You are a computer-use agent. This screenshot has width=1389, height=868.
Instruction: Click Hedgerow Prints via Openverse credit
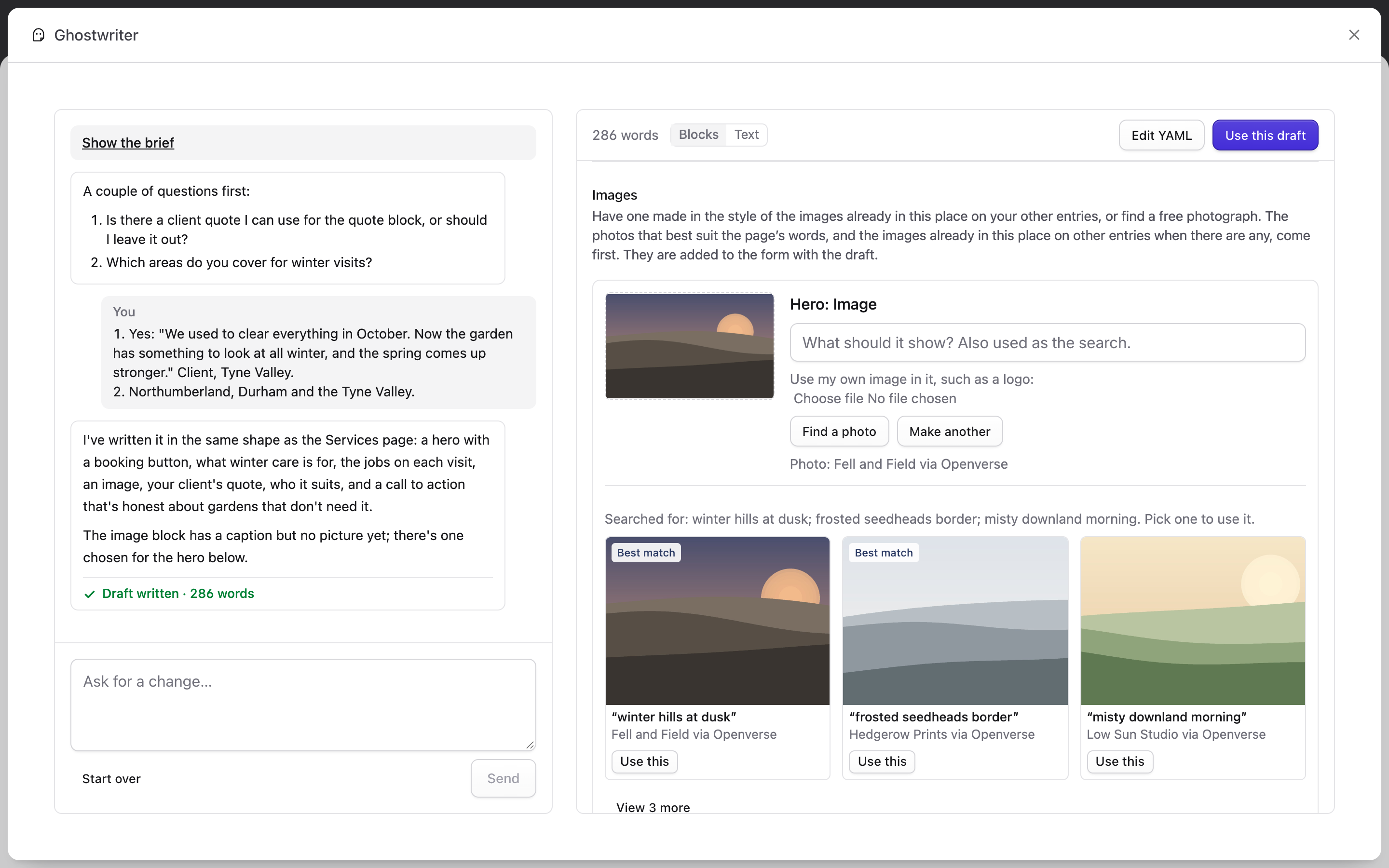pyautogui.click(x=942, y=734)
